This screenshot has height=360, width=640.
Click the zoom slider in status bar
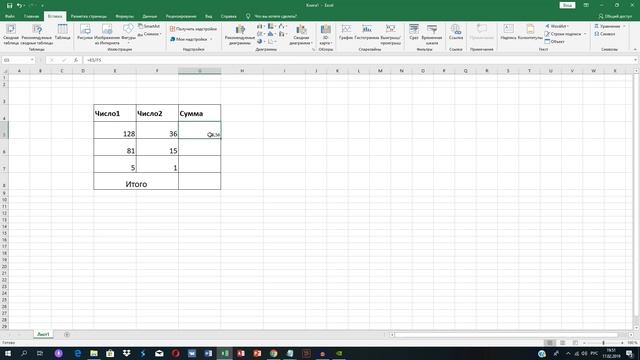[603, 343]
